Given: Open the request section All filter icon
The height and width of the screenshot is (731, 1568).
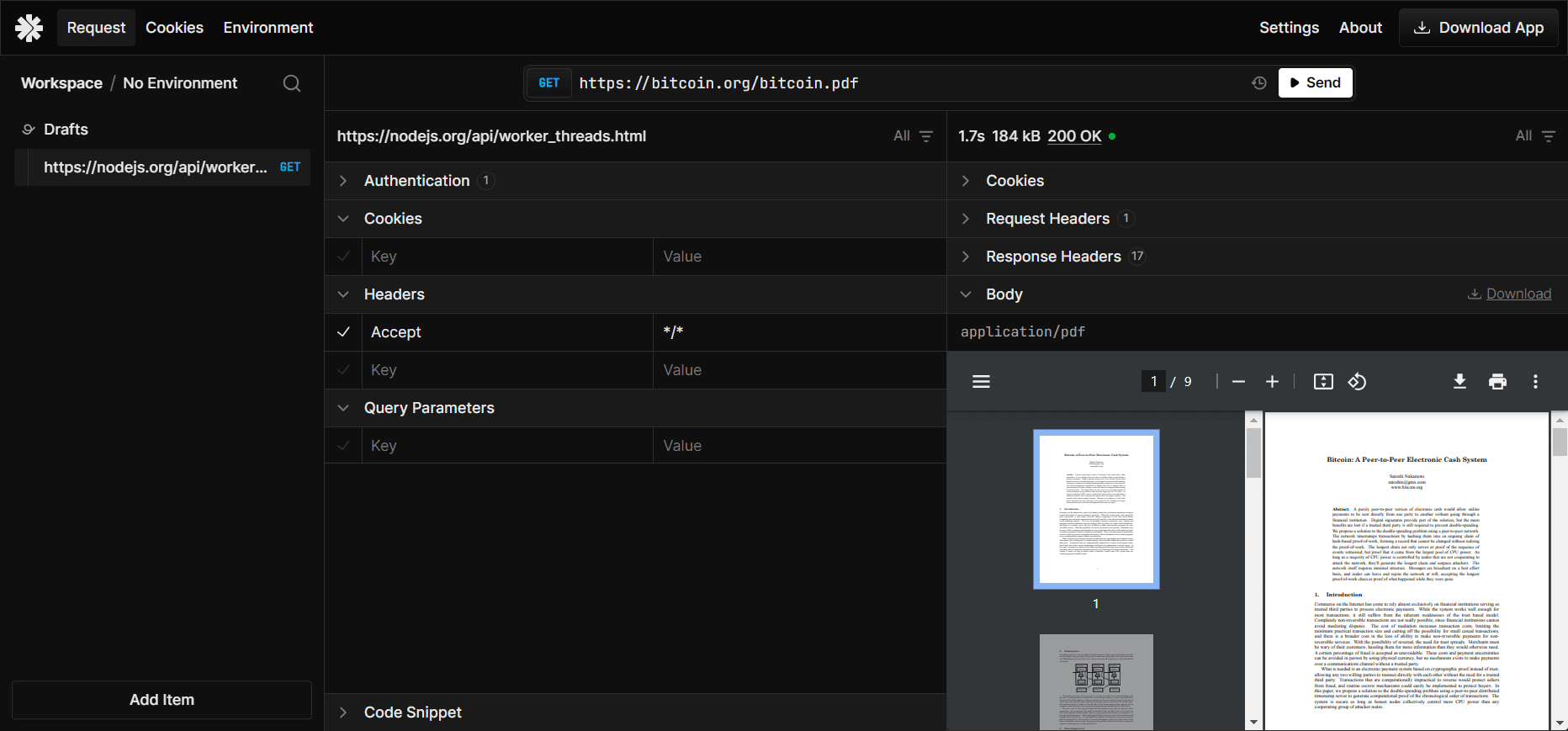Looking at the screenshot, I should tap(926, 136).
